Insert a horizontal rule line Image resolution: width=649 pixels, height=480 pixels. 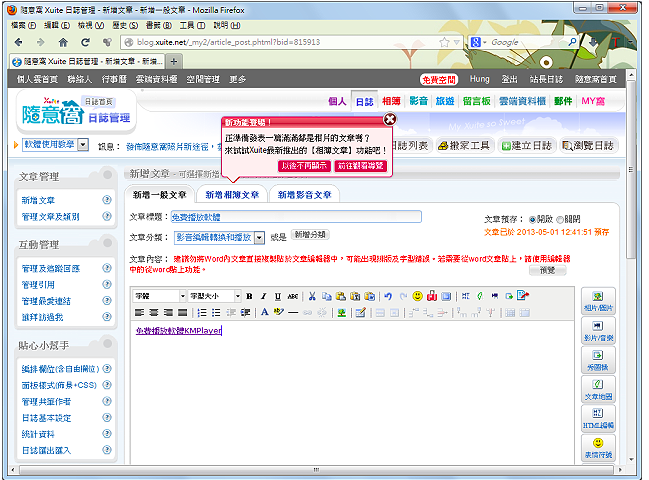click(293, 312)
